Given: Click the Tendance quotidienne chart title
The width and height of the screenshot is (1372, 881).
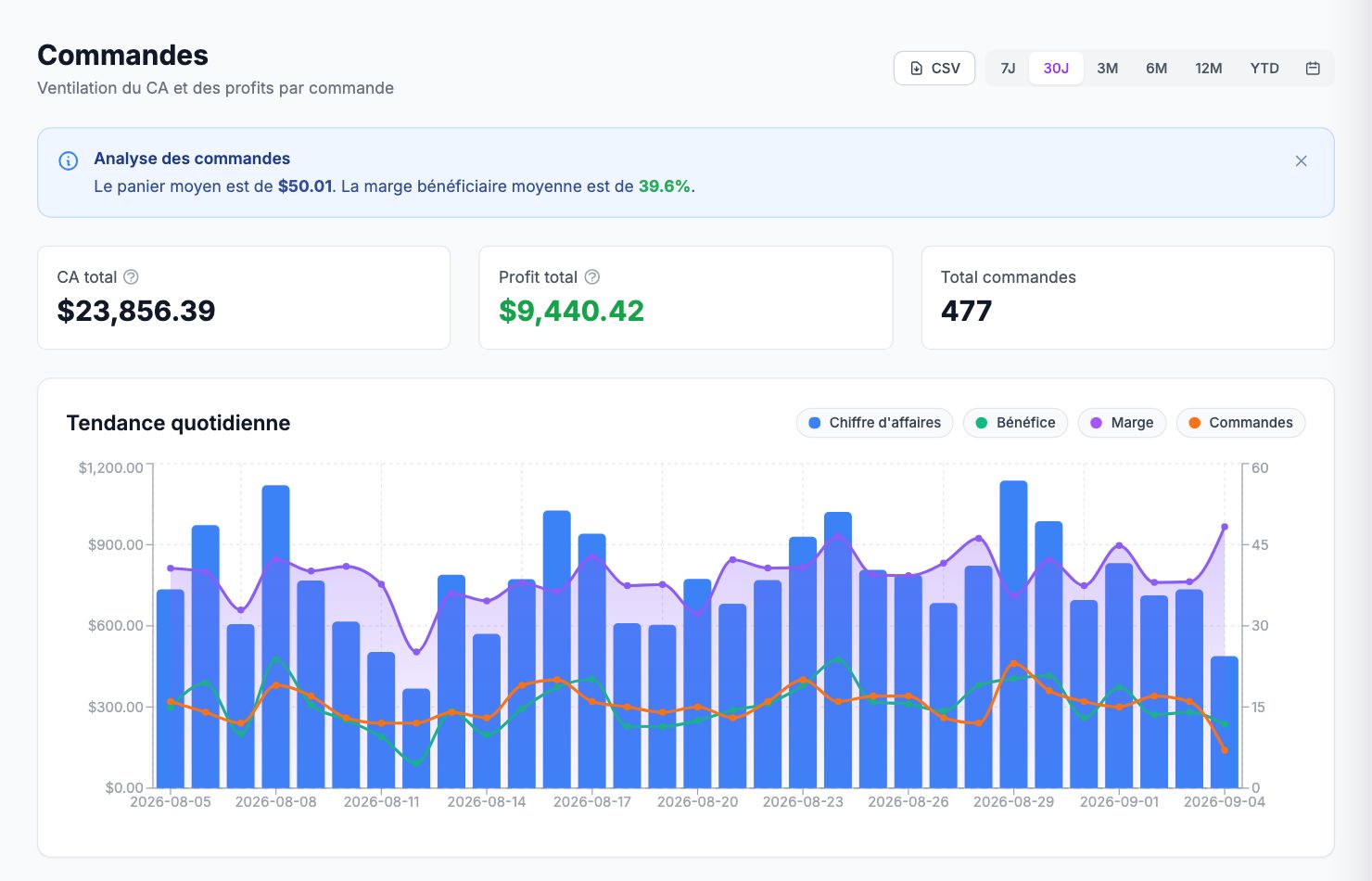Looking at the screenshot, I should 178,423.
